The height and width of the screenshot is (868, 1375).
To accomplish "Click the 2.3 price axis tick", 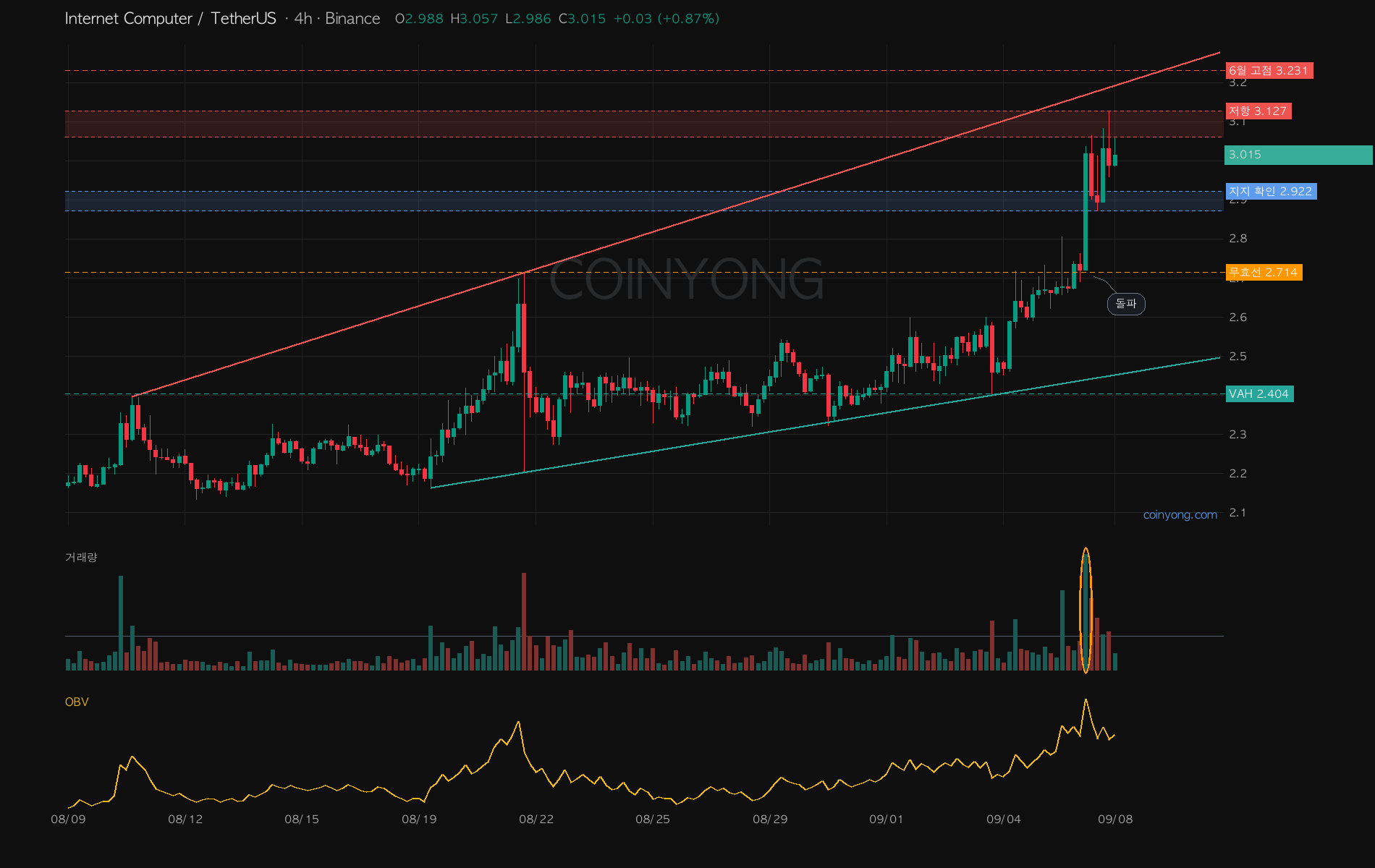I will pyautogui.click(x=1238, y=435).
